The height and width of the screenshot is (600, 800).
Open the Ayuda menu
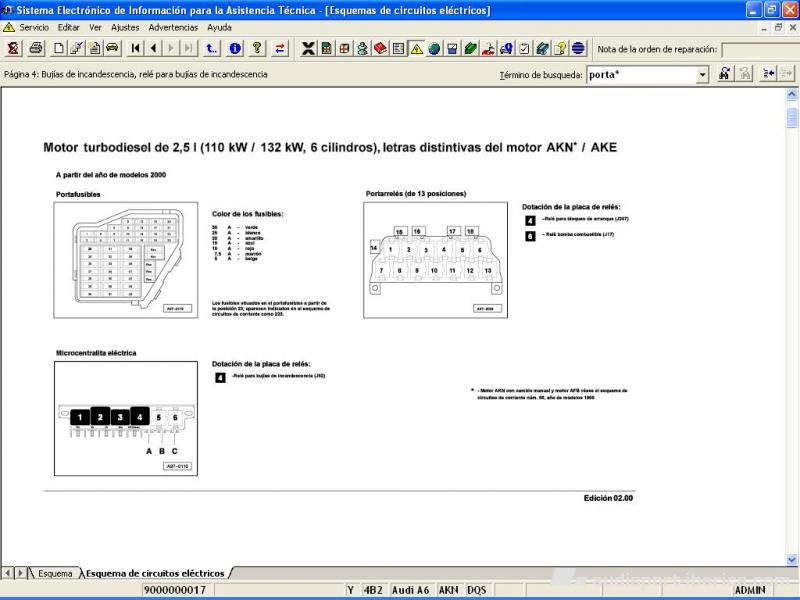click(x=219, y=28)
